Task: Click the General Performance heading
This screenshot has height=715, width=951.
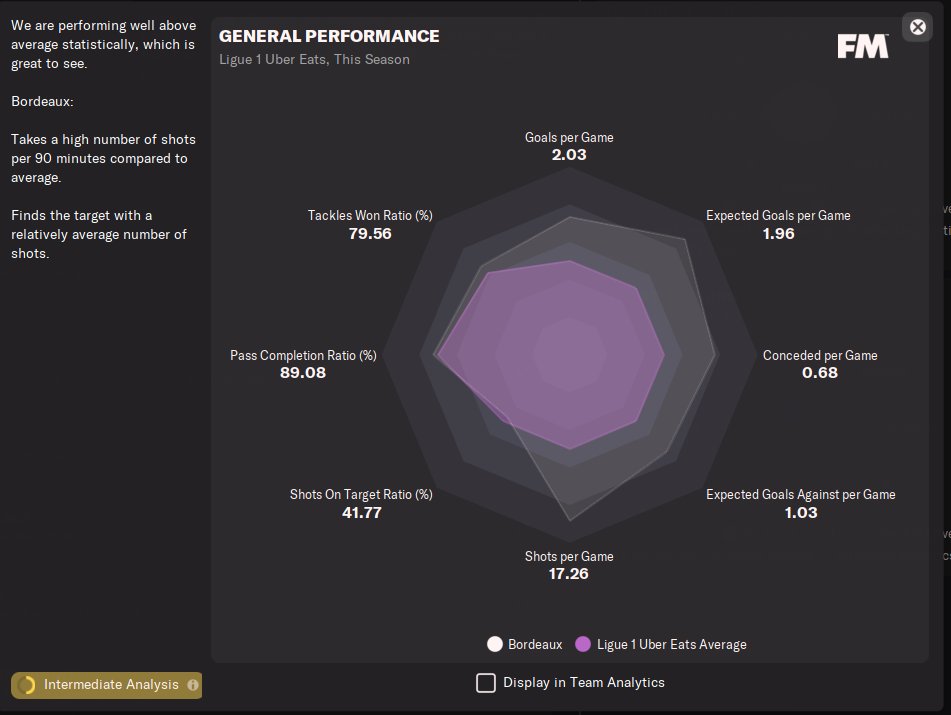Action: 329,36
